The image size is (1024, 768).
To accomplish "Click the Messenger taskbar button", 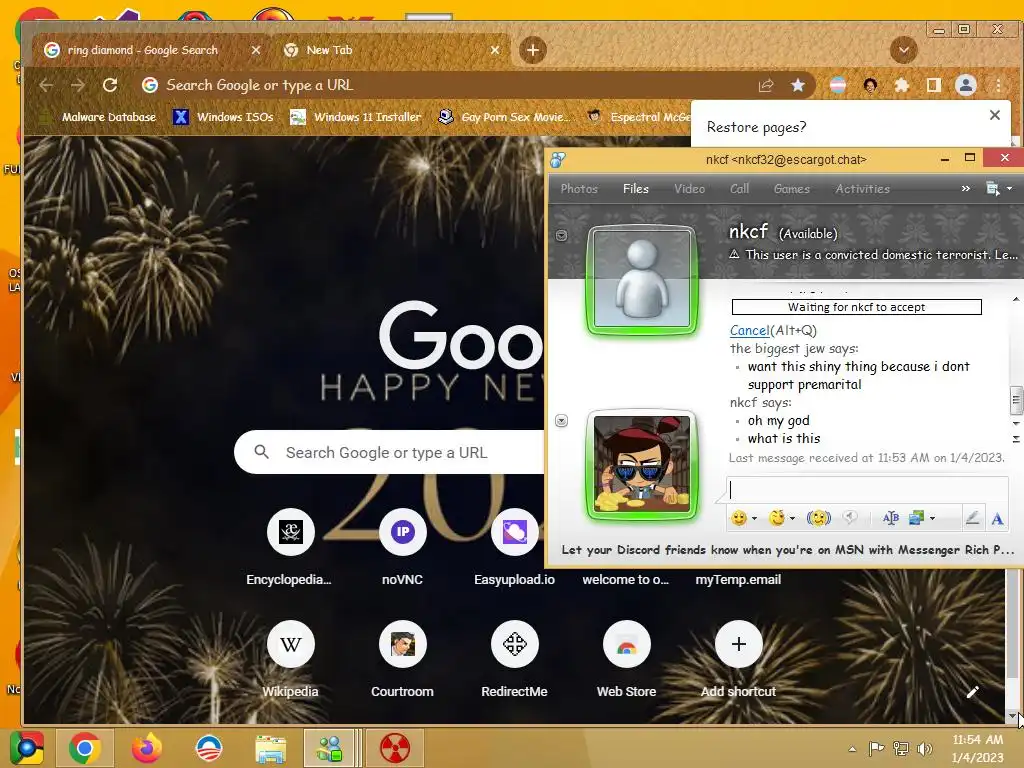I will pyautogui.click(x=329, y=748).
